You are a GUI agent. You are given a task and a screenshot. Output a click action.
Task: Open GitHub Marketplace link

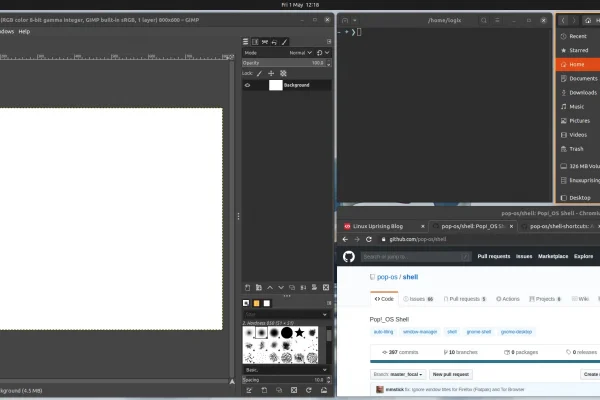(x=553, y=256)
